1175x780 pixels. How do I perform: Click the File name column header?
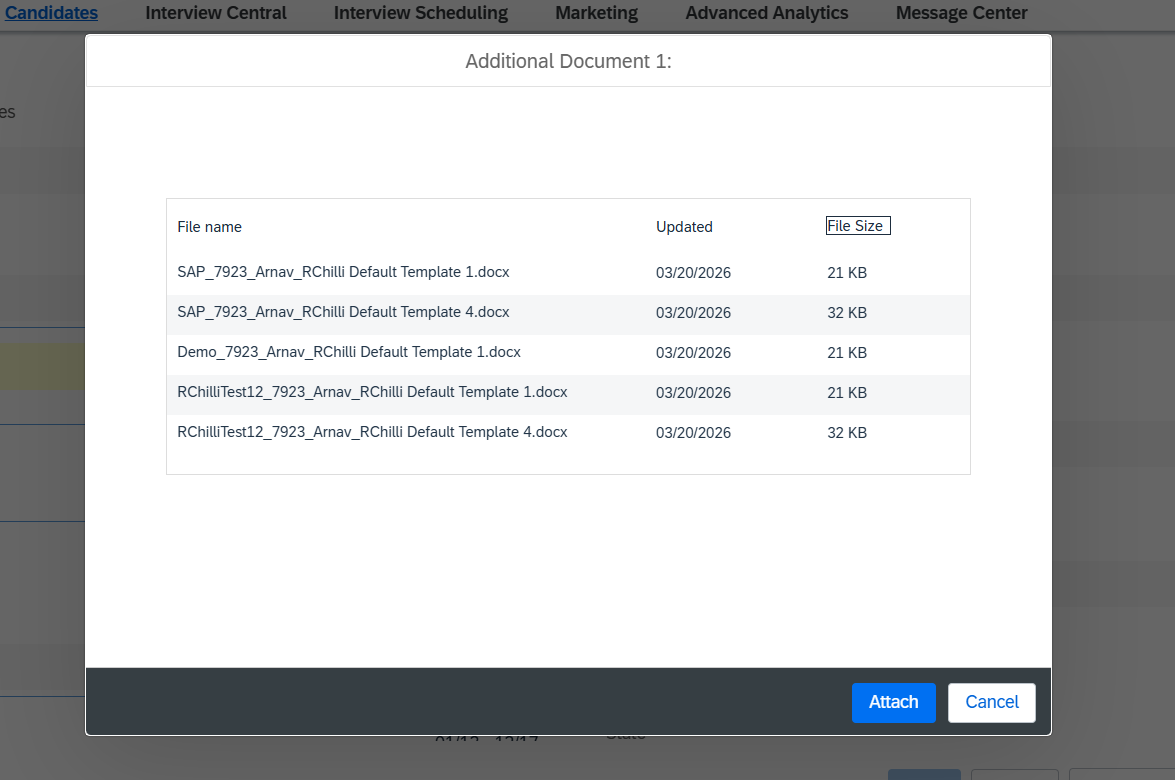coord(210,227)
